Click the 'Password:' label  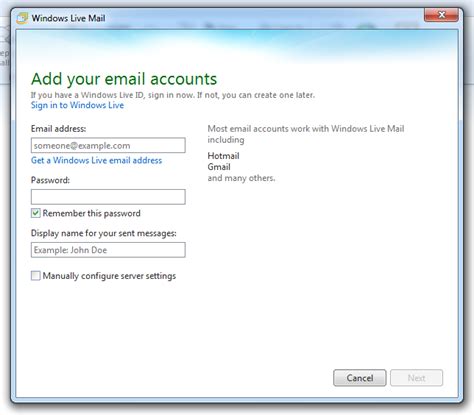point(50,180)
